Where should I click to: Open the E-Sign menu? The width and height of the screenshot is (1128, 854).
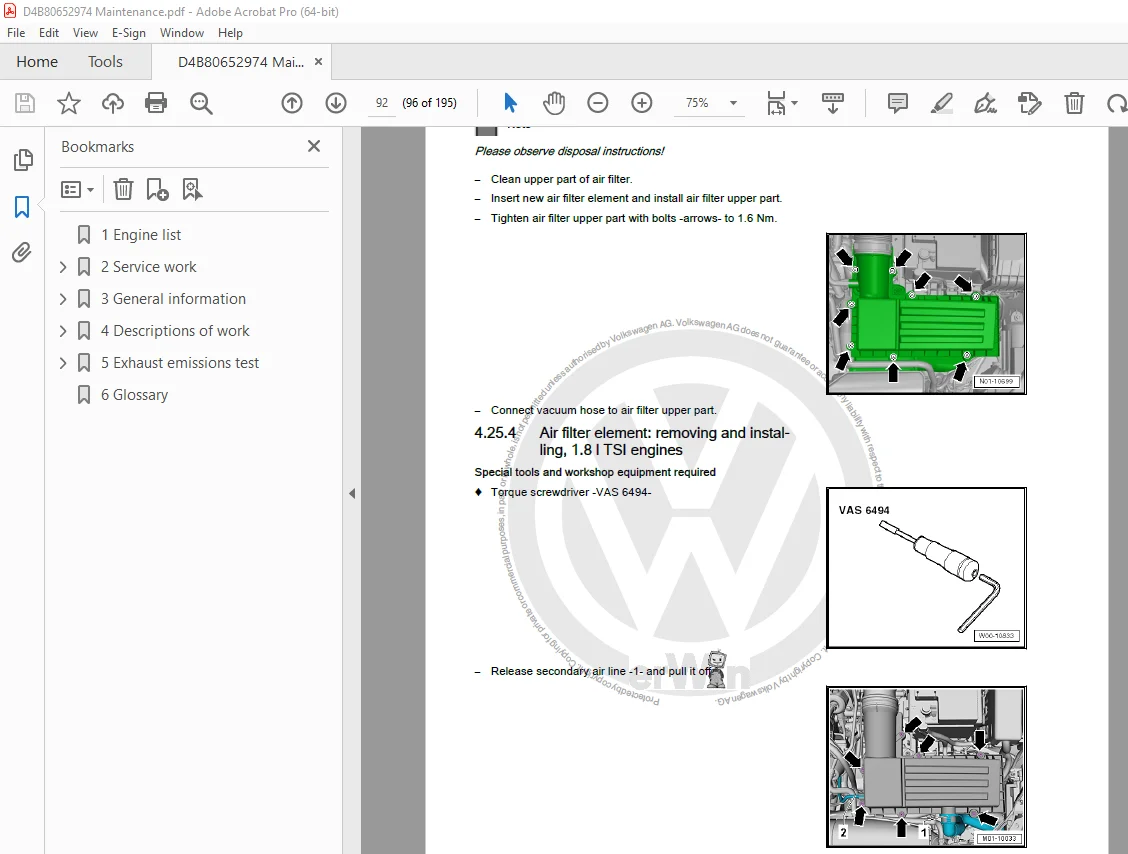(x=129, y=32)
